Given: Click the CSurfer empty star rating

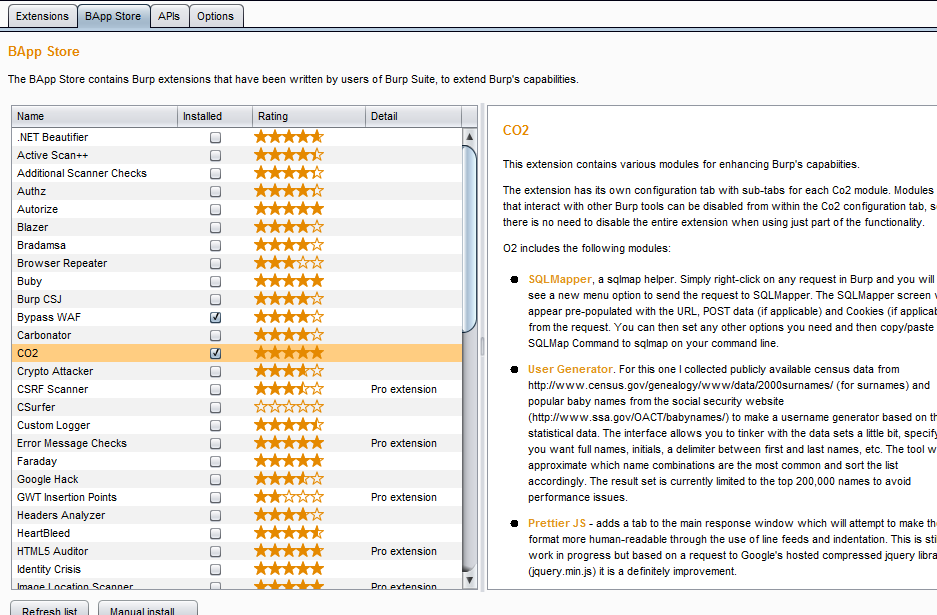Looking at the screenshot, I should [x=289, y=407].
